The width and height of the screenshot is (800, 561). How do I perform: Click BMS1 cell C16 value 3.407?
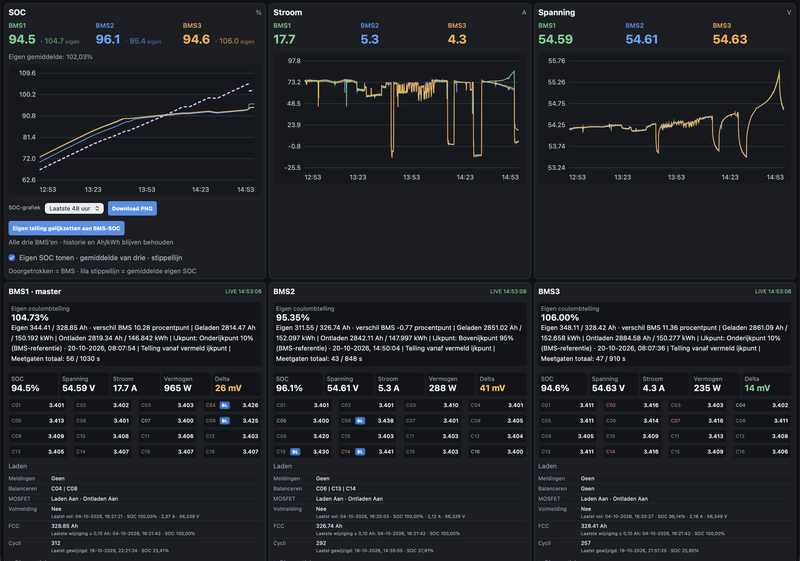click(250, 451)
